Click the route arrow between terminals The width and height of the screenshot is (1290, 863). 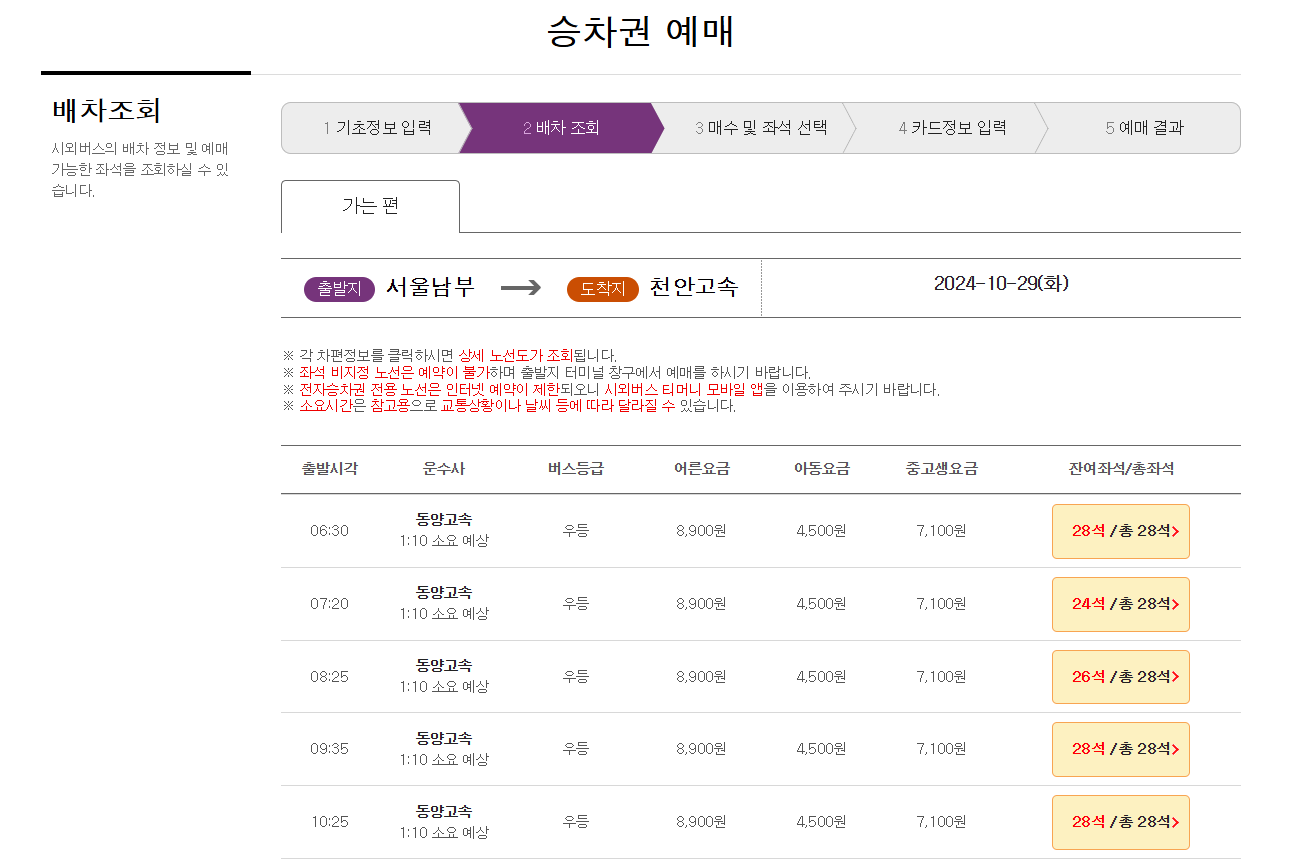pyautogui.click(x=520, y=288)
